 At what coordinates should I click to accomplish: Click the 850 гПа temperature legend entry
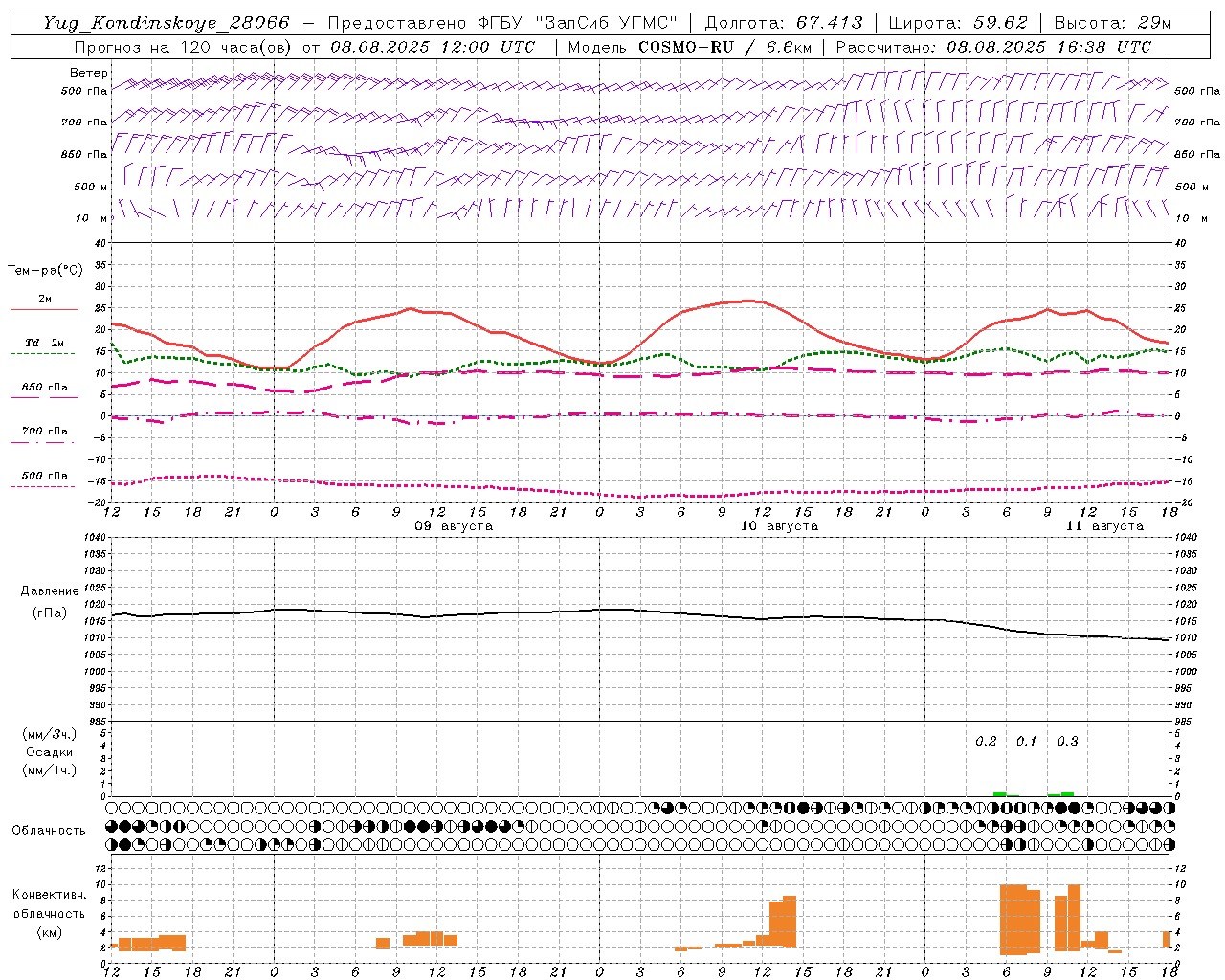coord(45,388)
